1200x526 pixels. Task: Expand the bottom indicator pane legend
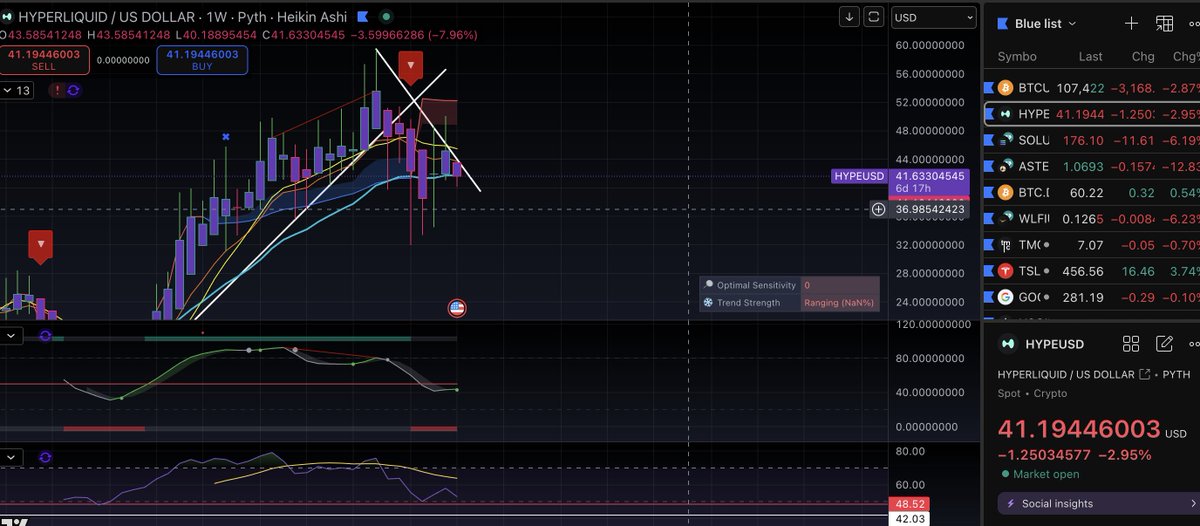click(11, 457)
